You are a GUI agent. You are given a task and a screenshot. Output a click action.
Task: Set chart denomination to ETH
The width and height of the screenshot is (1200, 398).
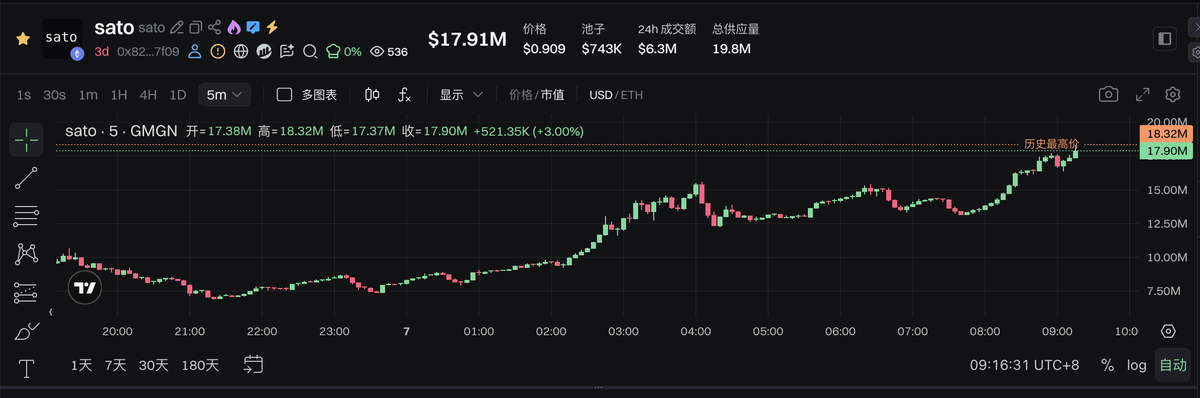click(x=632, y=95)
